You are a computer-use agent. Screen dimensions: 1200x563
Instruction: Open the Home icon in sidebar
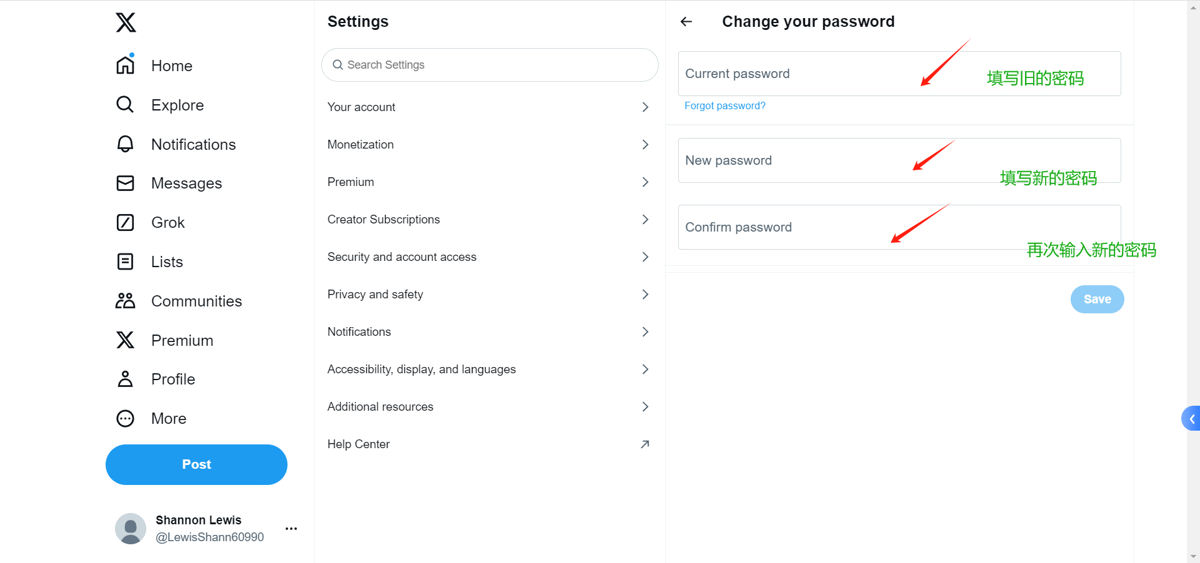pyautogui.click(x=125, y=65)
